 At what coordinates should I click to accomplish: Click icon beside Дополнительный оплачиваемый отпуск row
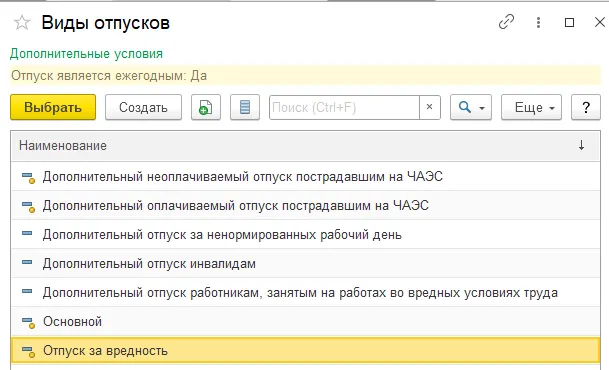pos(28,207)
